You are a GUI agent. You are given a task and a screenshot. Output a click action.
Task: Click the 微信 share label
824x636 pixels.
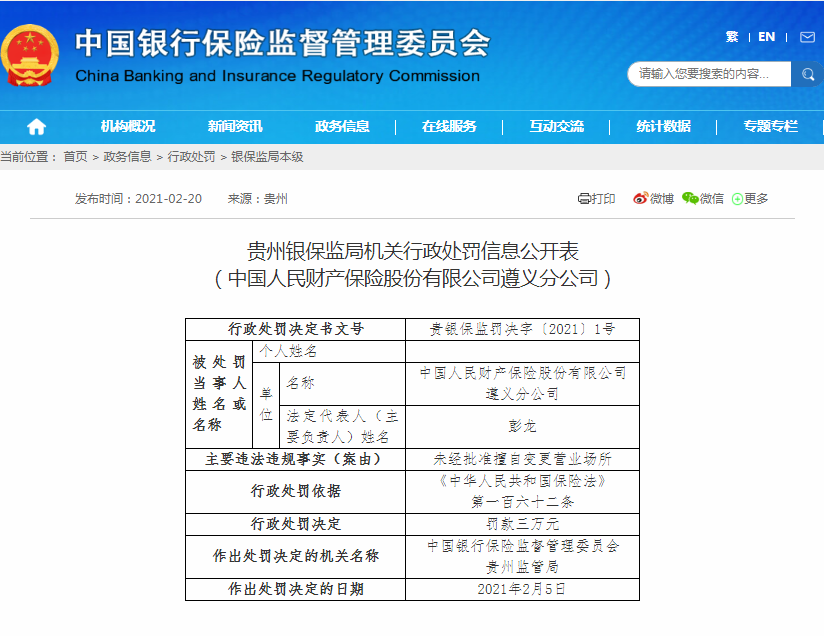point(712,199)
